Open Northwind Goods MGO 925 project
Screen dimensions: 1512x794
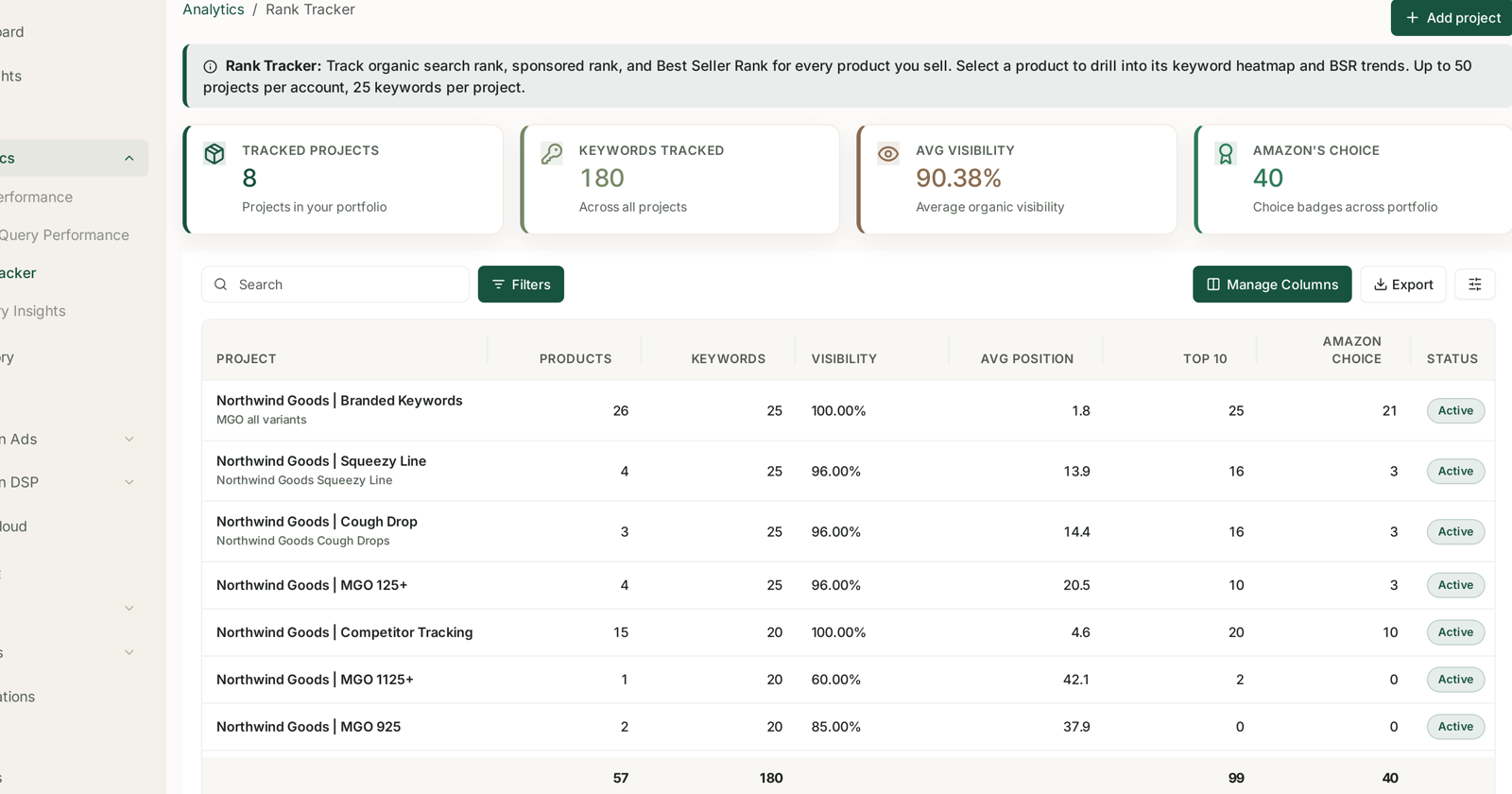pyautogui.click(x=309, y=727)
